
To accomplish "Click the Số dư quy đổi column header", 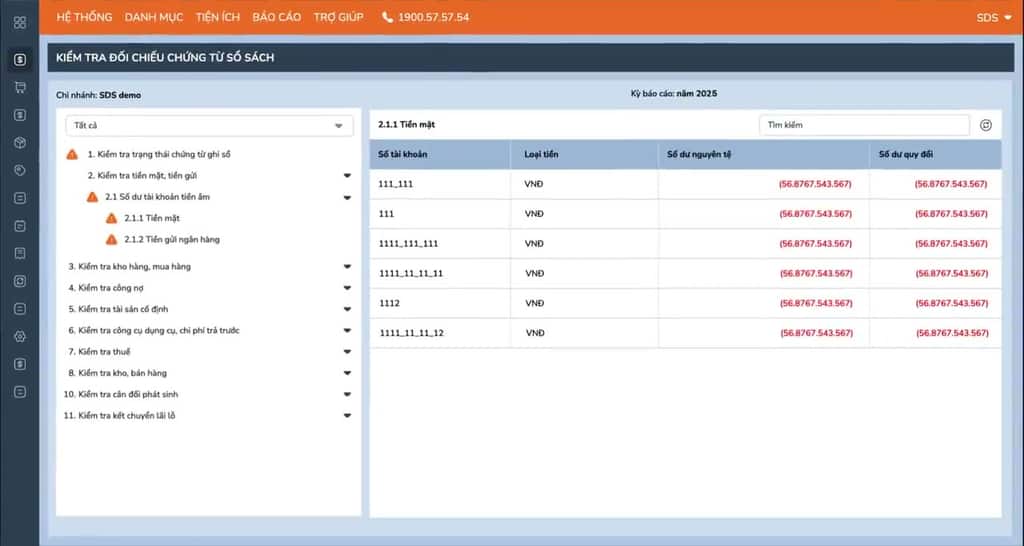I will point(905,155).
